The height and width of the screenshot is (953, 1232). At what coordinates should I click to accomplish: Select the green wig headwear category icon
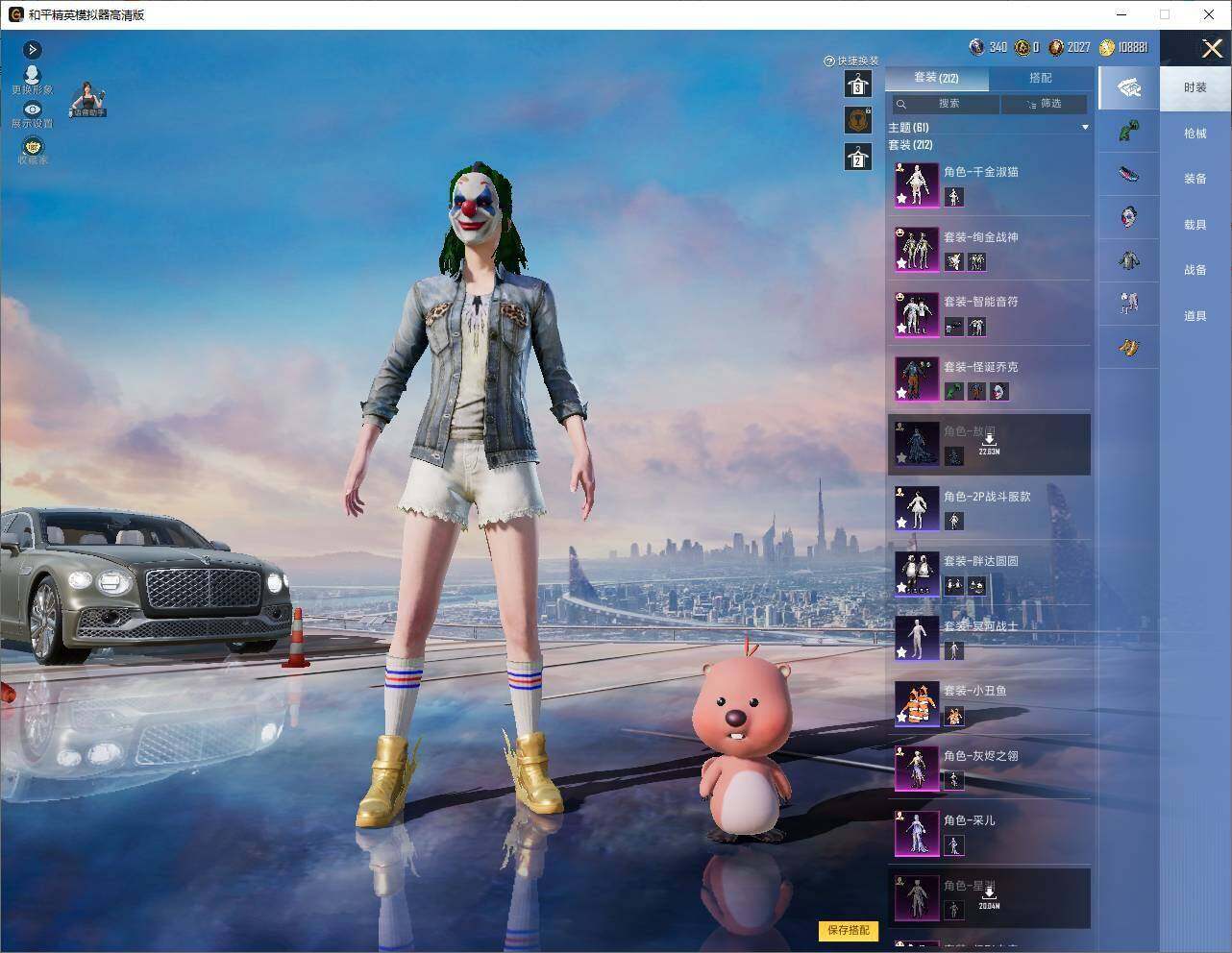[1128, 131]
